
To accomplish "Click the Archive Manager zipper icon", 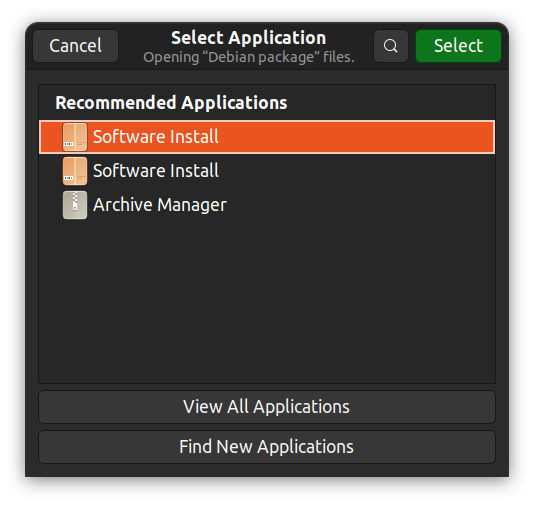I will [x=75, y=205].
